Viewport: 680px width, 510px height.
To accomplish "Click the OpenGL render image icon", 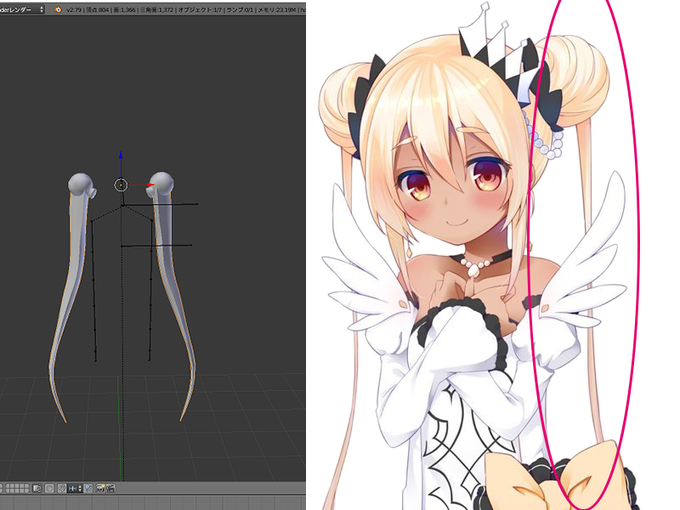I will 101,489.
